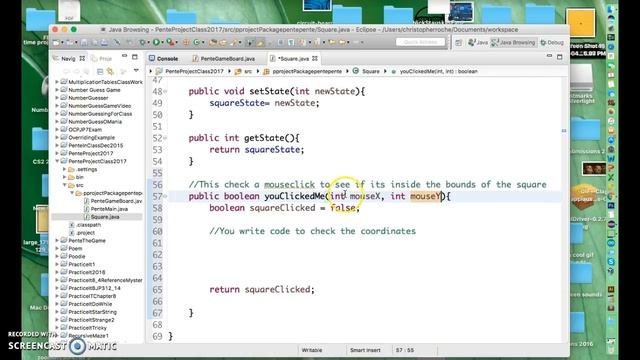Image resolution: width=640 pixels, height=360 pixels.
Task: Click the overview ruler marker beside the editor
Action: pyautogui.click(x=564, y=131)
